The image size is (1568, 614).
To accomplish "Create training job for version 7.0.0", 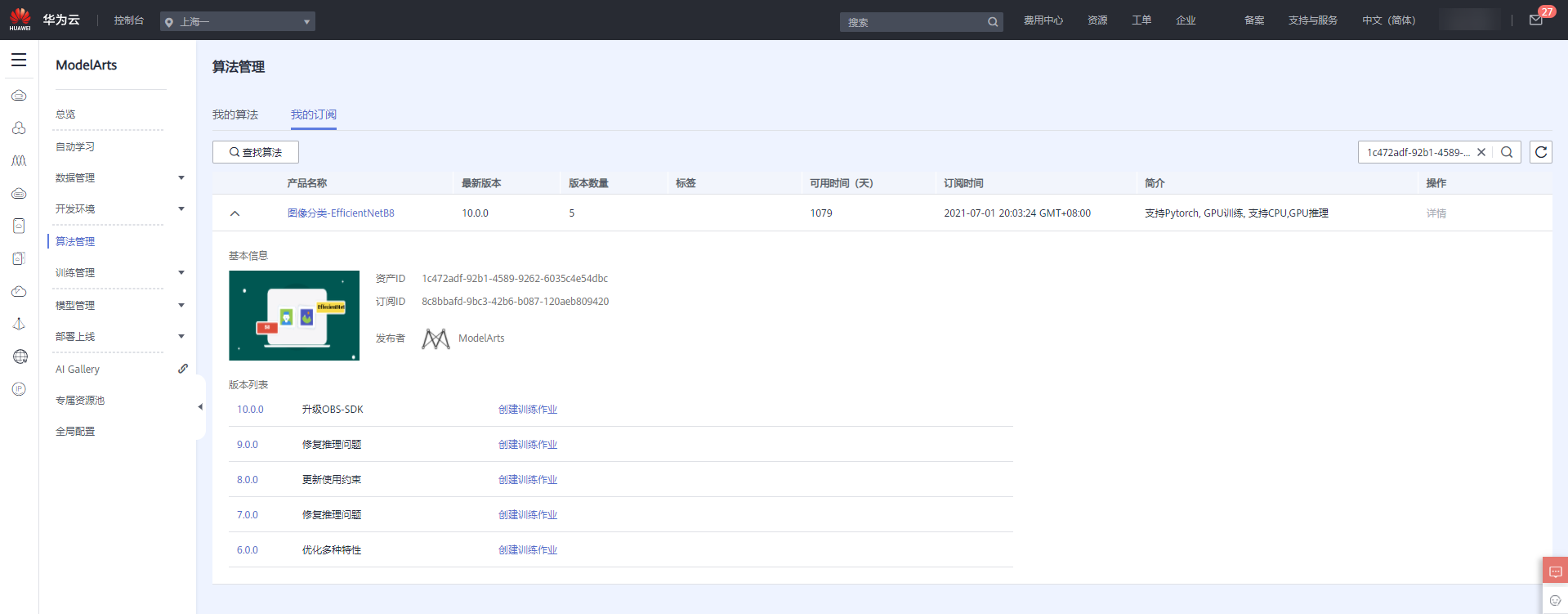I will coord(528,515).
